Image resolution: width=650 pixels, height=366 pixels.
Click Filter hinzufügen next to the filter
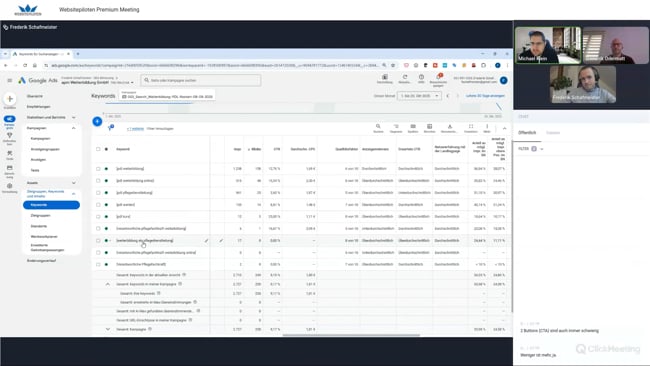click(160, 128)
